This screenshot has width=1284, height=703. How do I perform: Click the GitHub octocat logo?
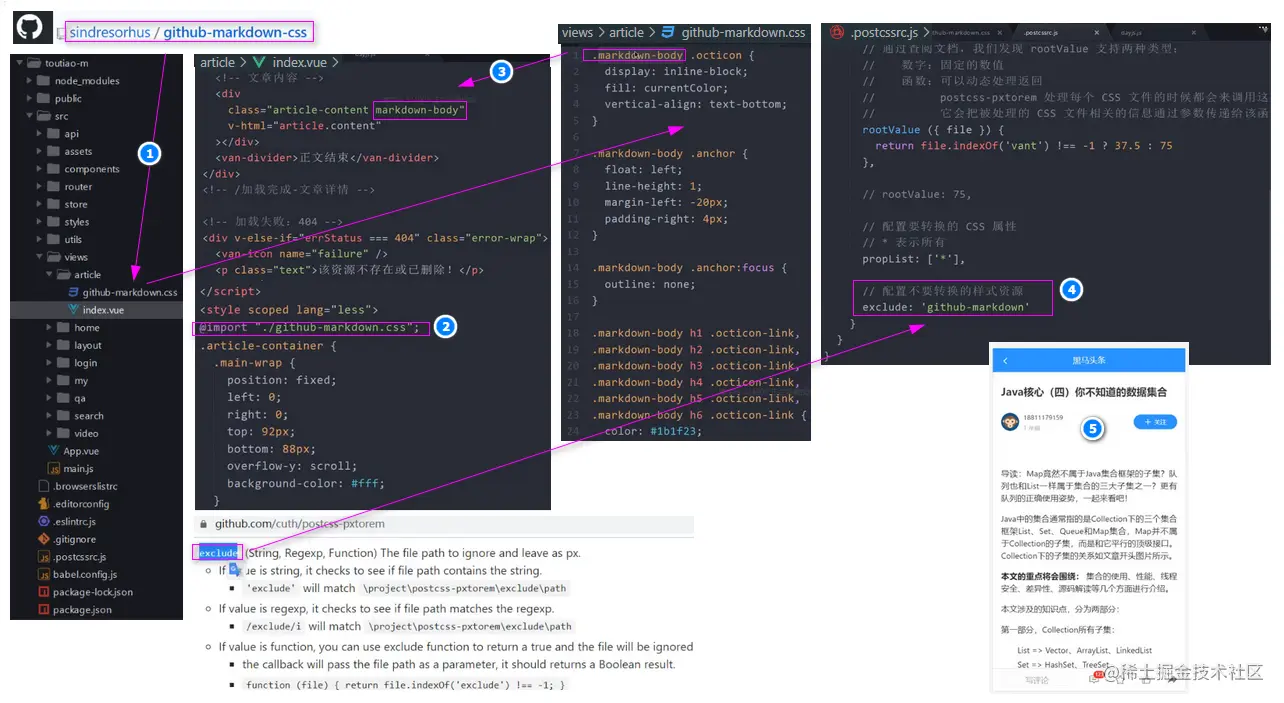click(x=28, y=28)
